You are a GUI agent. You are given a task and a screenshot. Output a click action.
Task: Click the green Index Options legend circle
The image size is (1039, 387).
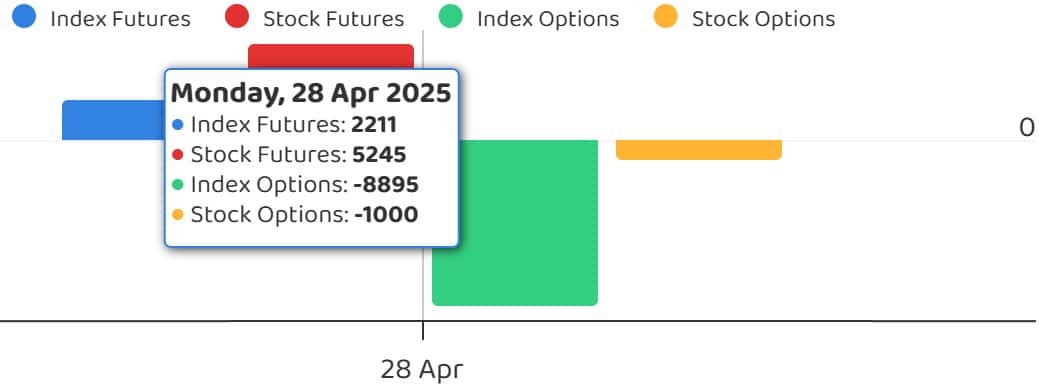[451, 17]
